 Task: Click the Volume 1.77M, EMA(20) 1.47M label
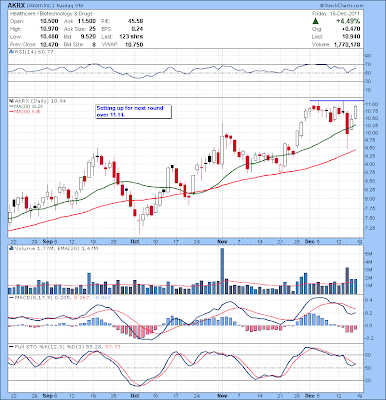(x=56, y=248)
